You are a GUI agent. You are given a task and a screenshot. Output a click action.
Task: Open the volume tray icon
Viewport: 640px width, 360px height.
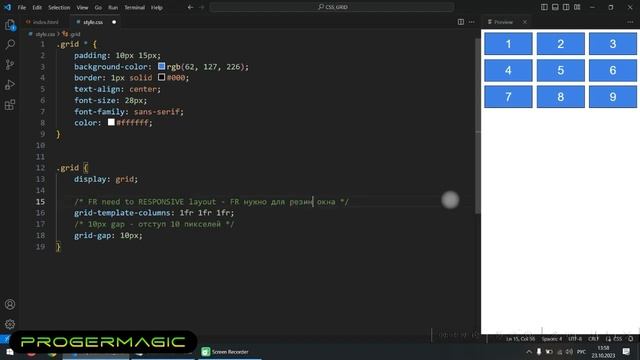click(x=569, y=352)
